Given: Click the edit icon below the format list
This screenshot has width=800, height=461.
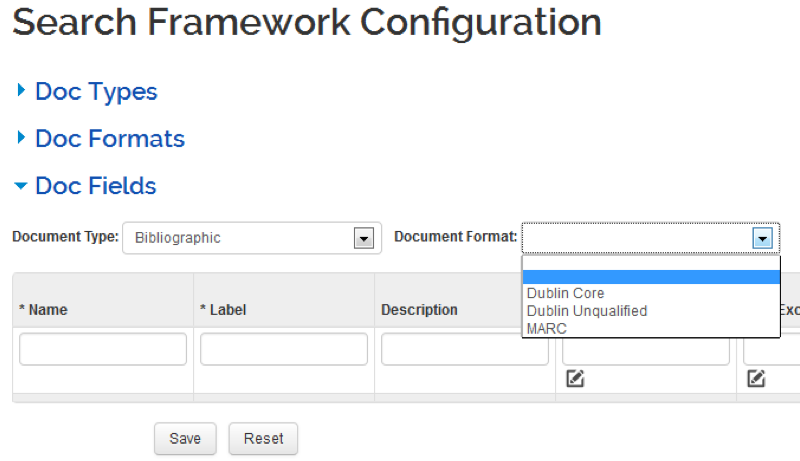Looking at the screenshot, I should click(575, 378).
